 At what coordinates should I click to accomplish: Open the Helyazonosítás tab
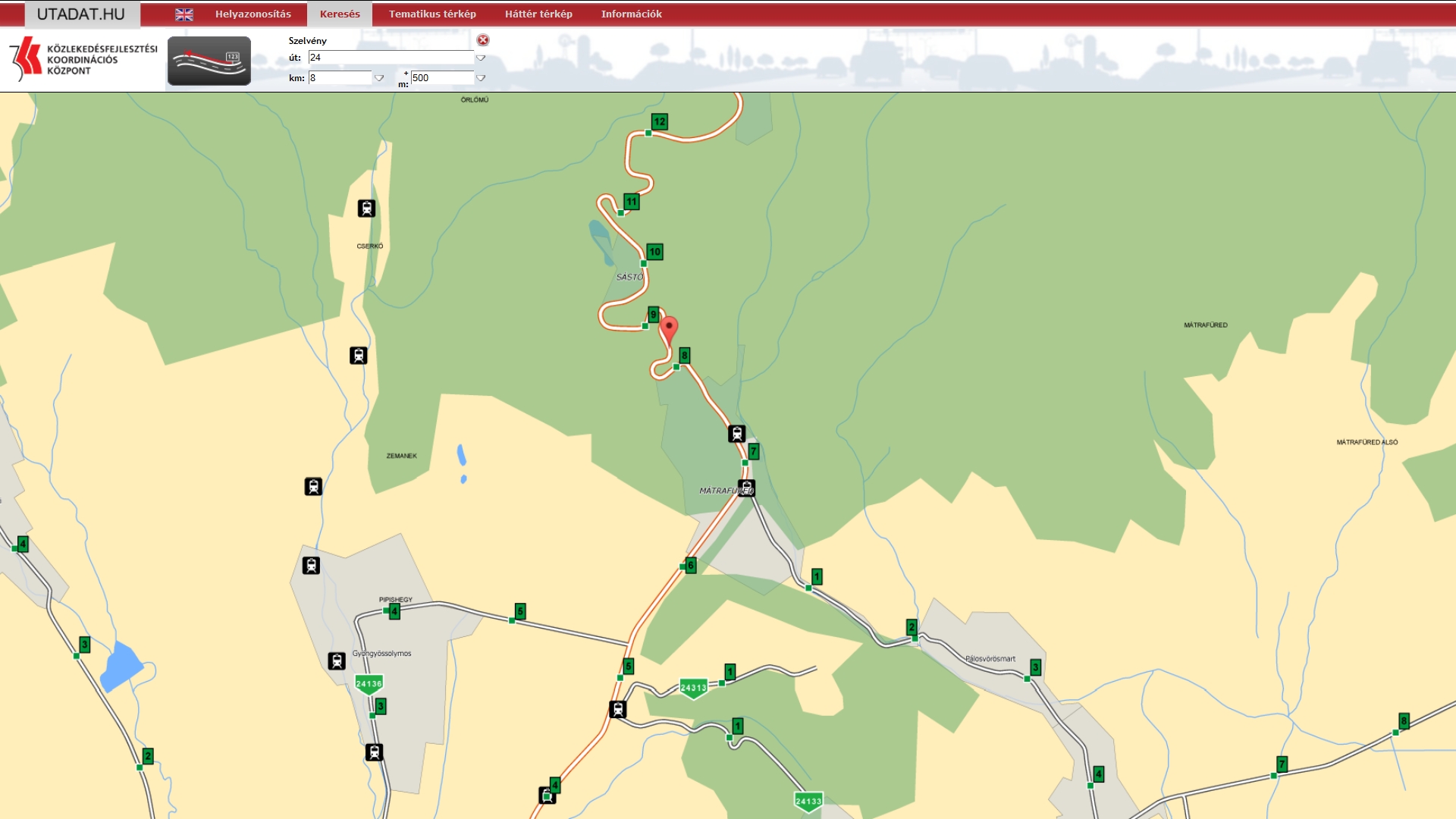(253, 14)
